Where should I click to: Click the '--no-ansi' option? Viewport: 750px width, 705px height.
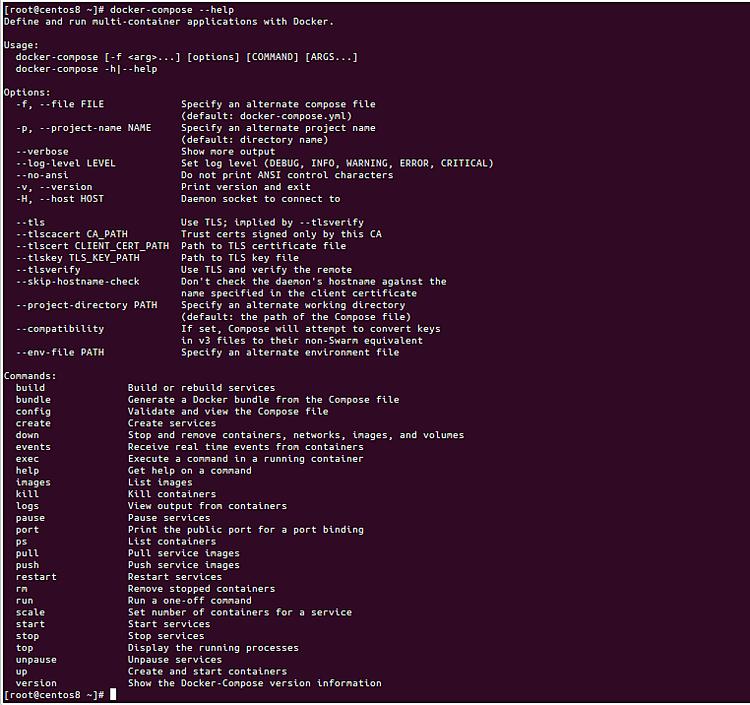coord(42,175)
